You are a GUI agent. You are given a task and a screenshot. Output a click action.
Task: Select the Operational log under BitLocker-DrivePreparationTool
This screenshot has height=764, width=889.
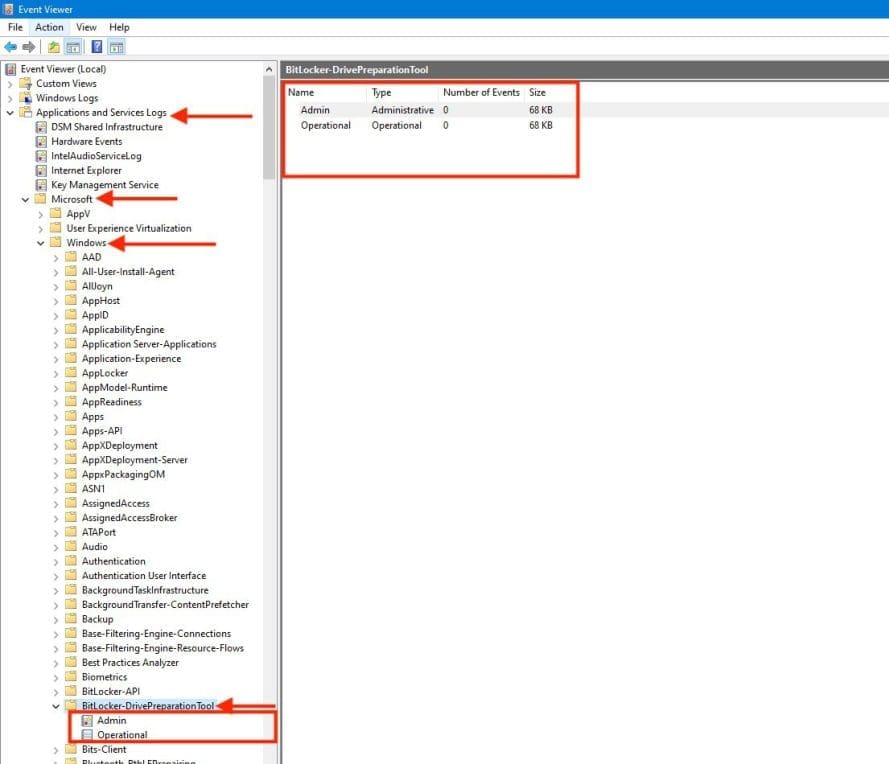pos(121,735)
